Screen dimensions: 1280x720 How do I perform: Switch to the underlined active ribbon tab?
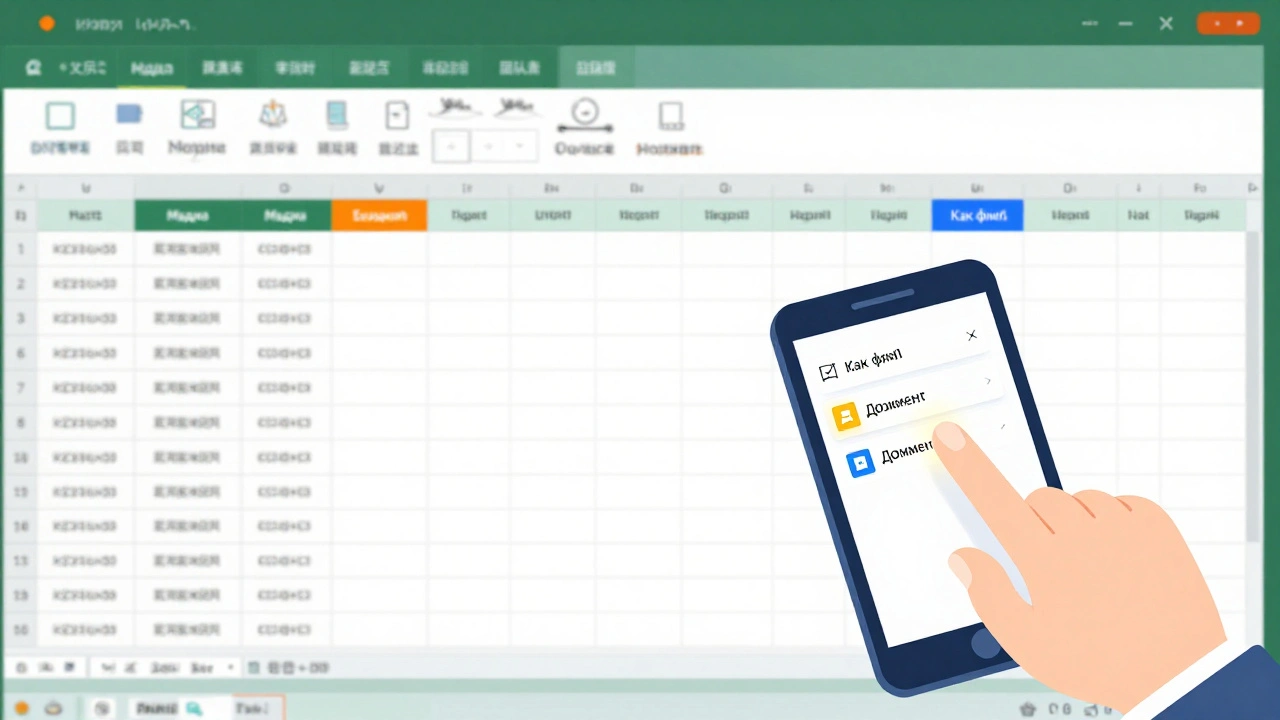(x=151, y=68)
